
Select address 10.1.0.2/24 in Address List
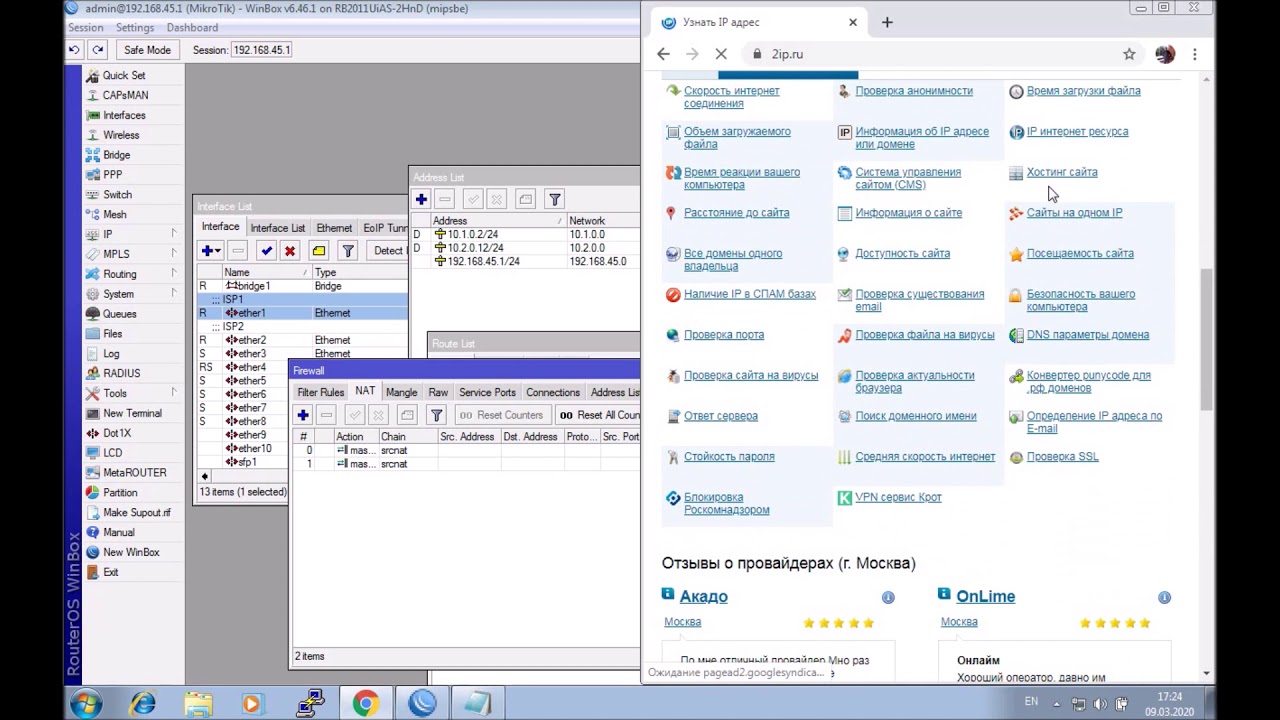click(x=525, y=234)
